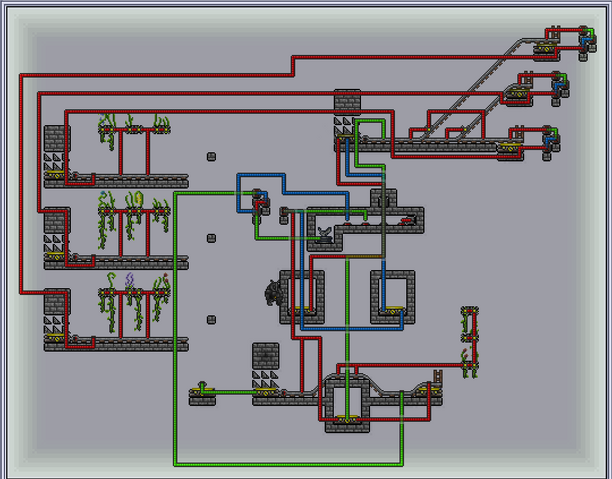Click the logic gate cluster at the middle-right station

pyautogui.click(x=560, y=88)
